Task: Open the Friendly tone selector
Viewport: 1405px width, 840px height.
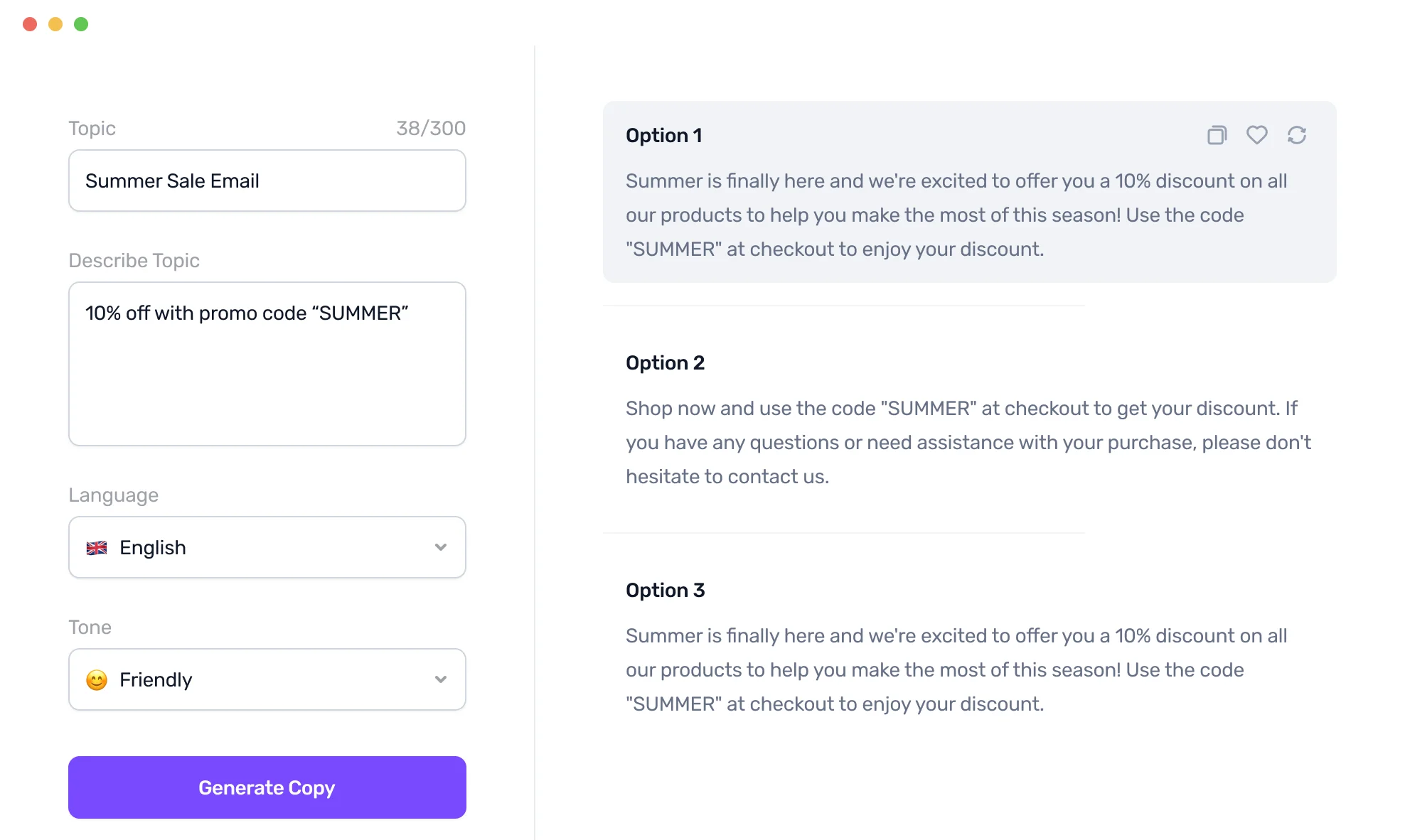Action: 267,679
